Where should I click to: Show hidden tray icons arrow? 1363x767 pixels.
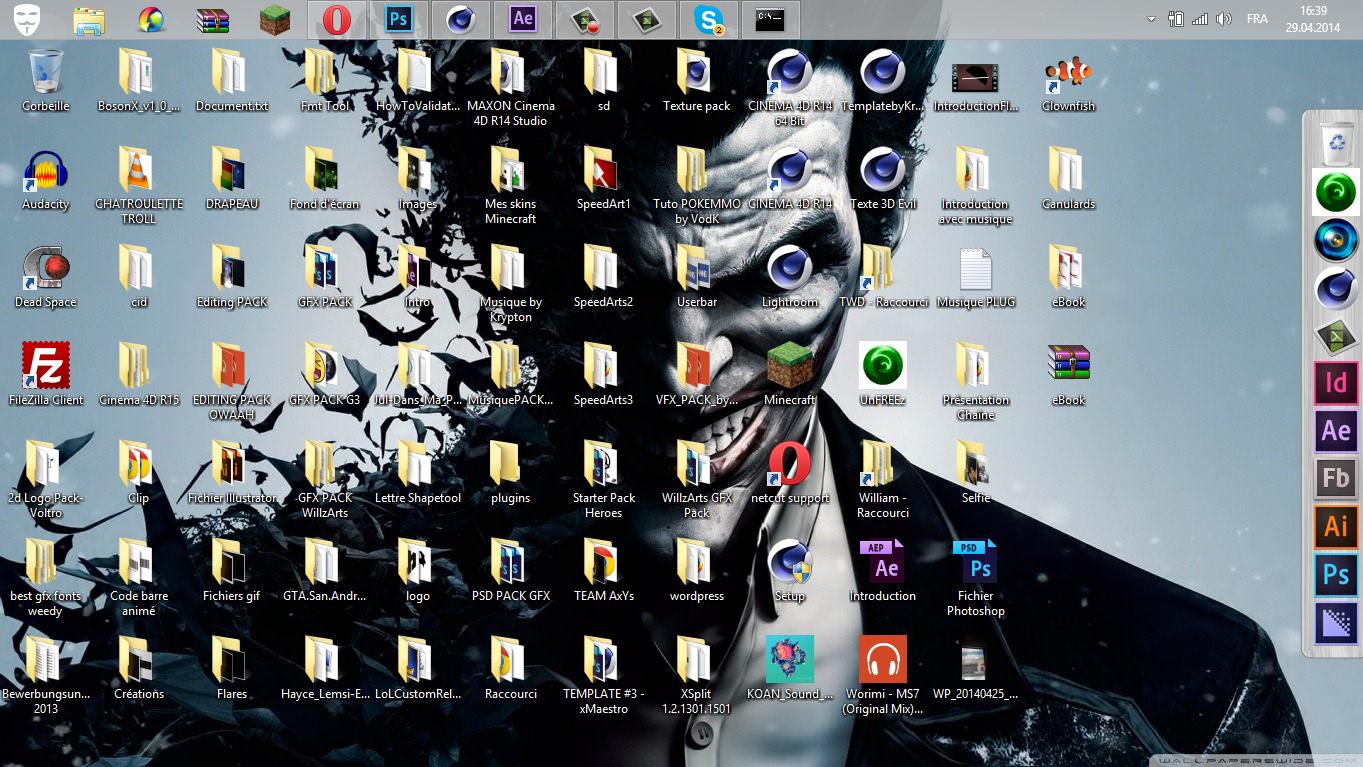(1151, 19)
